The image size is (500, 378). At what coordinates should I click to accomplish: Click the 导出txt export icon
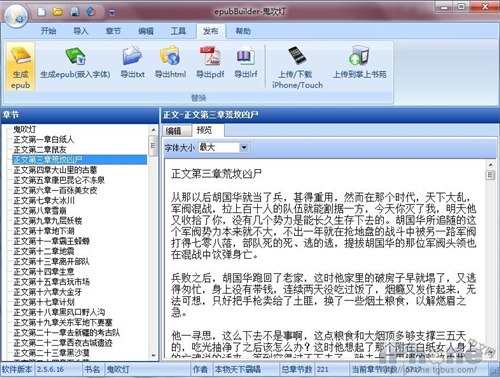coord(132,55)
